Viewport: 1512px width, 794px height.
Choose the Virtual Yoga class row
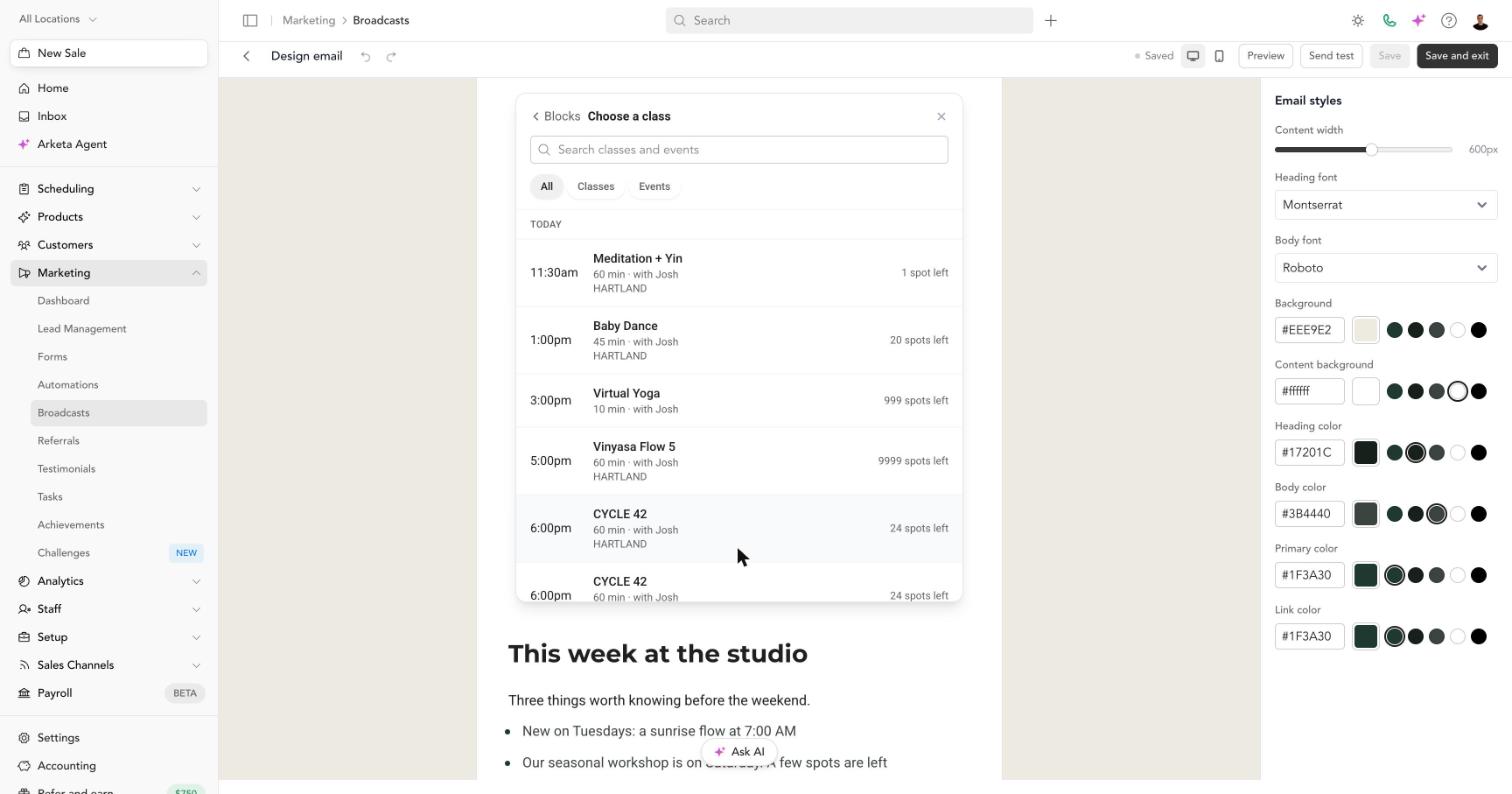tap(739, 401)
